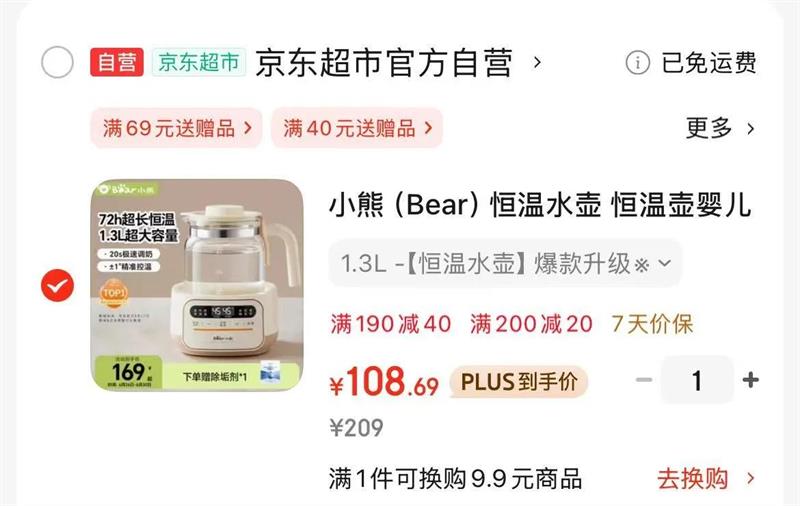Open the 已免运费 shipping details
Image resolution: width=800 pixels, height=506 pixels.
(709, 63)
